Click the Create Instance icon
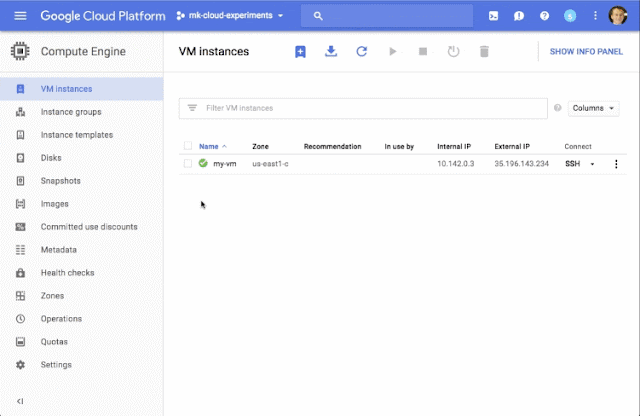 coord(300,51)
